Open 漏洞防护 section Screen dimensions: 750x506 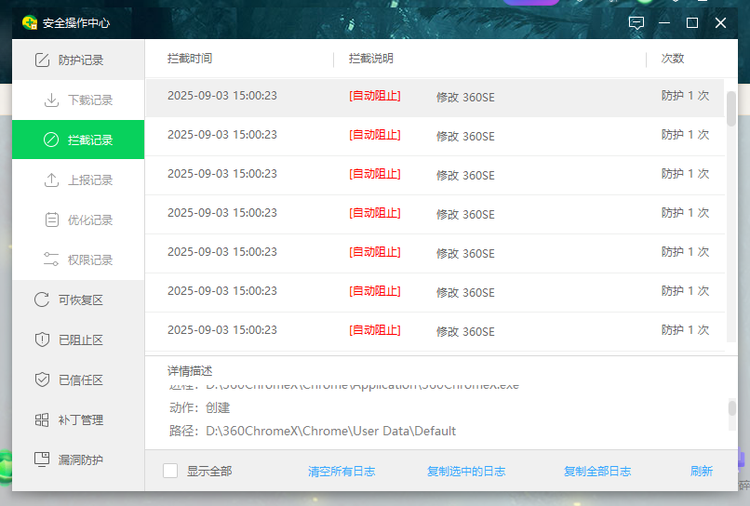pyautogui.click(x=78, y=460)
